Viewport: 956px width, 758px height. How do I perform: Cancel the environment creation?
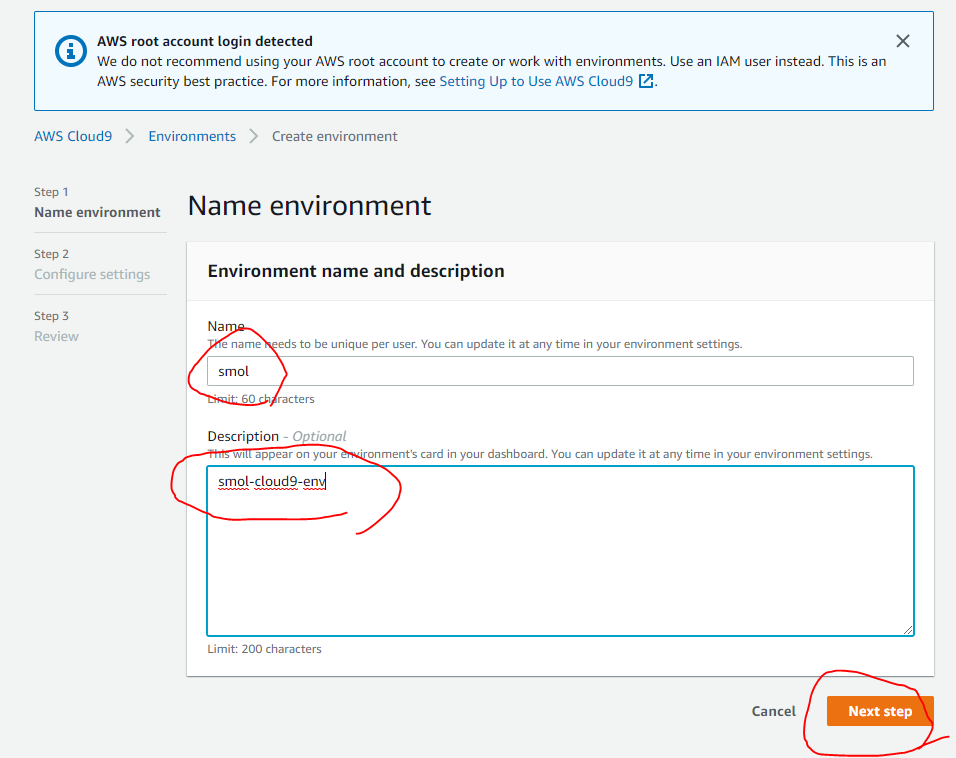point(773,711)
